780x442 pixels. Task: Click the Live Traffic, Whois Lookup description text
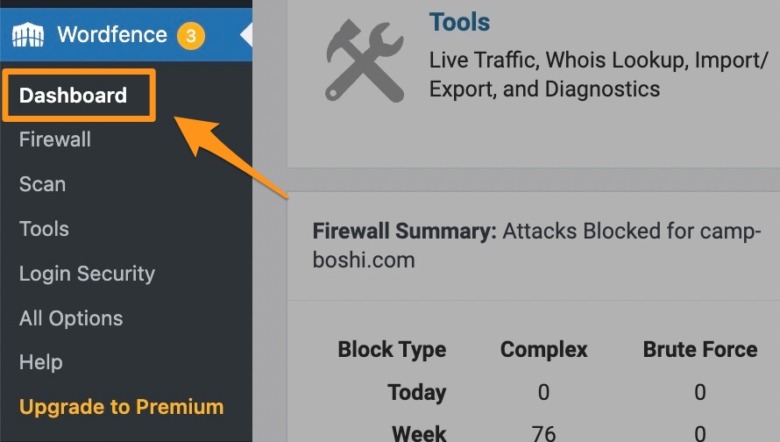pos(598,75)
